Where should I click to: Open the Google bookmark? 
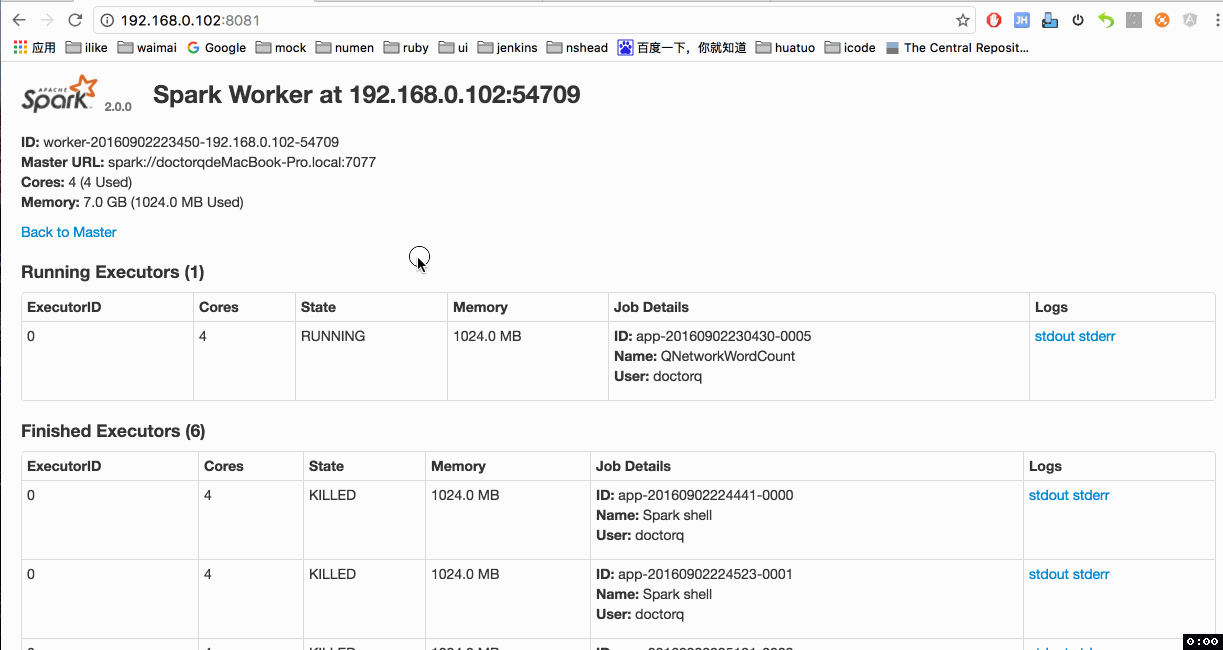[x=216, y=47]
